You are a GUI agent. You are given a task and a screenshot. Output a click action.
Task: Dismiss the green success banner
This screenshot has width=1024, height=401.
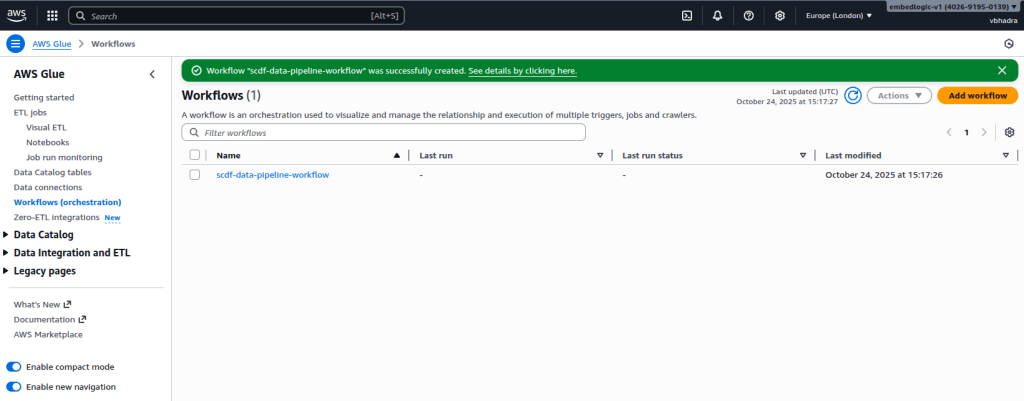click(x=1002, y=70)
